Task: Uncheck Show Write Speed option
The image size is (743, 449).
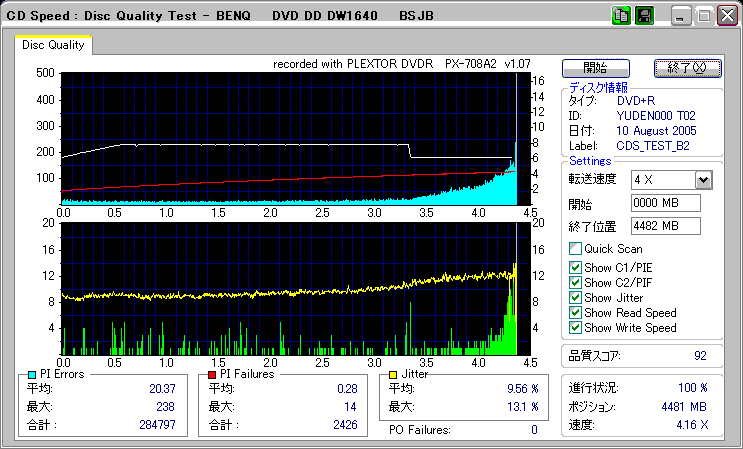Action: (575, 327)
